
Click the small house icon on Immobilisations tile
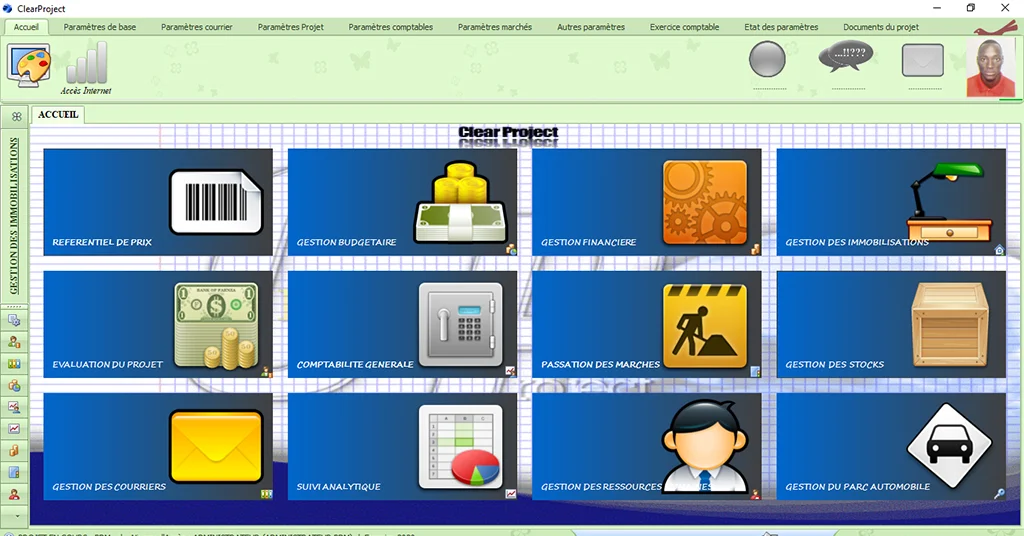(x=999, y=249)
